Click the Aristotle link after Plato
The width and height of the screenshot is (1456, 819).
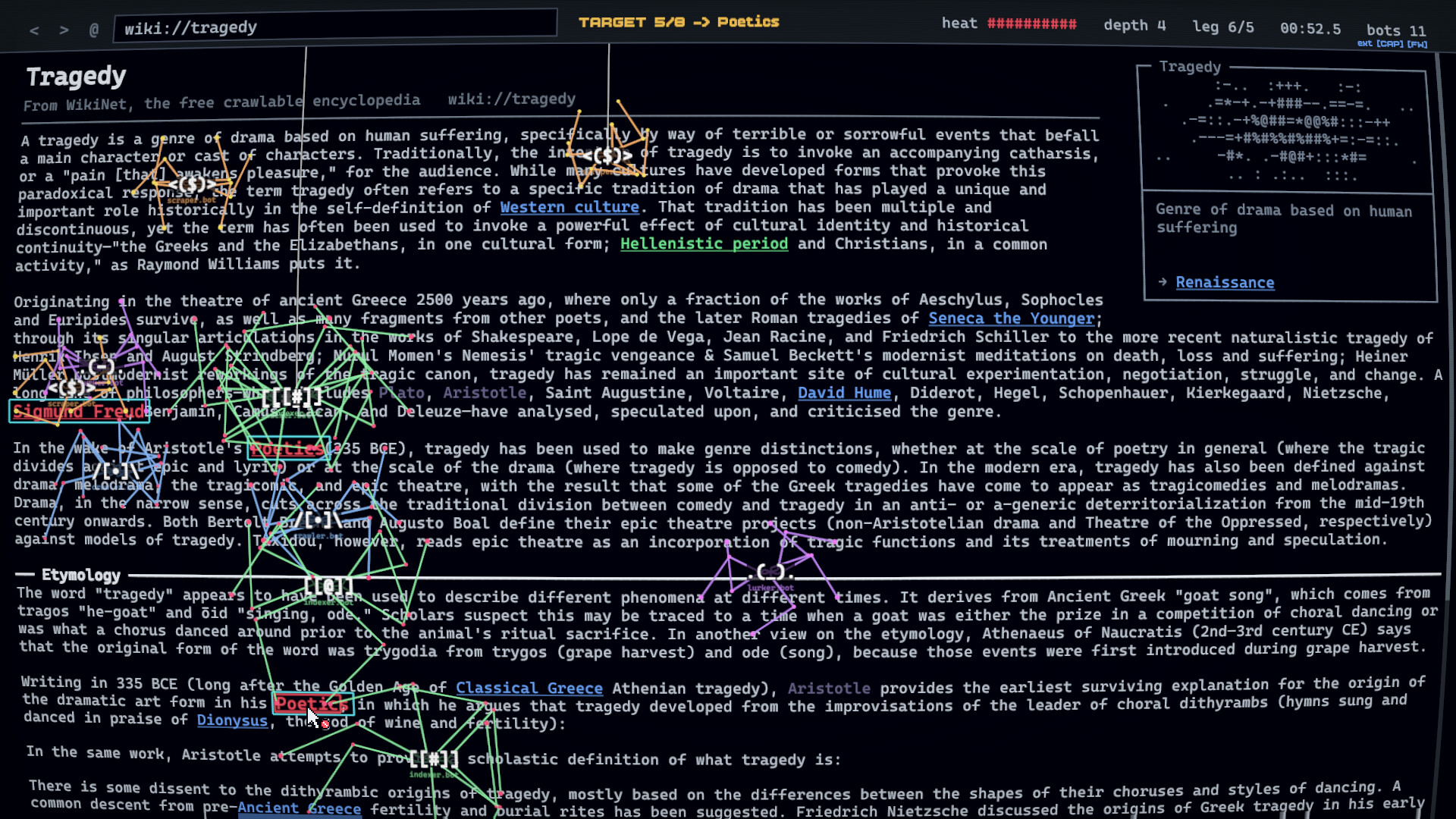coord(485,393)
